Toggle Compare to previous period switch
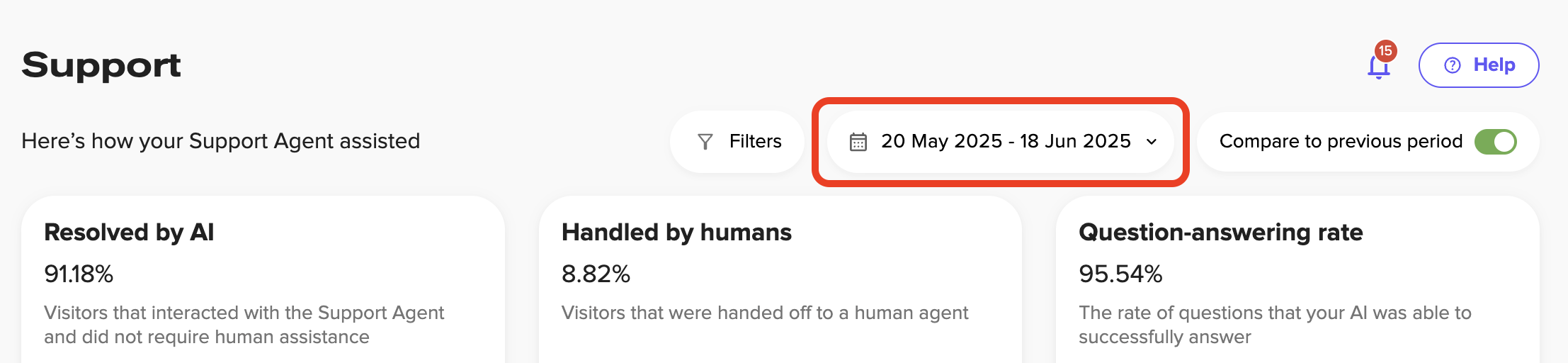 click(x=1495, y=142)
